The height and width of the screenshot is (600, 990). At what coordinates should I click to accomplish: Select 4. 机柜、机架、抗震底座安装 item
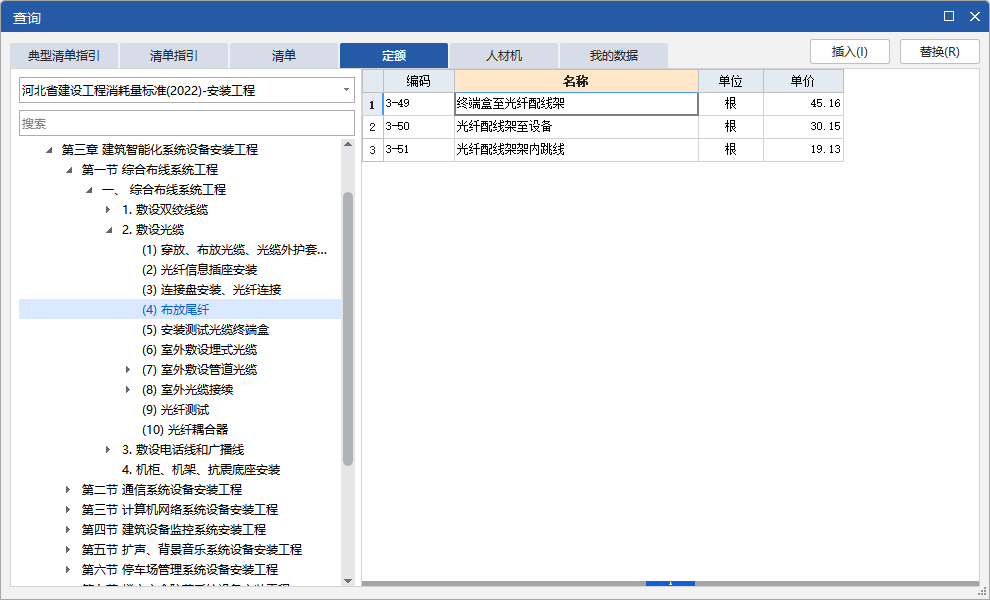tap(201, 470)
